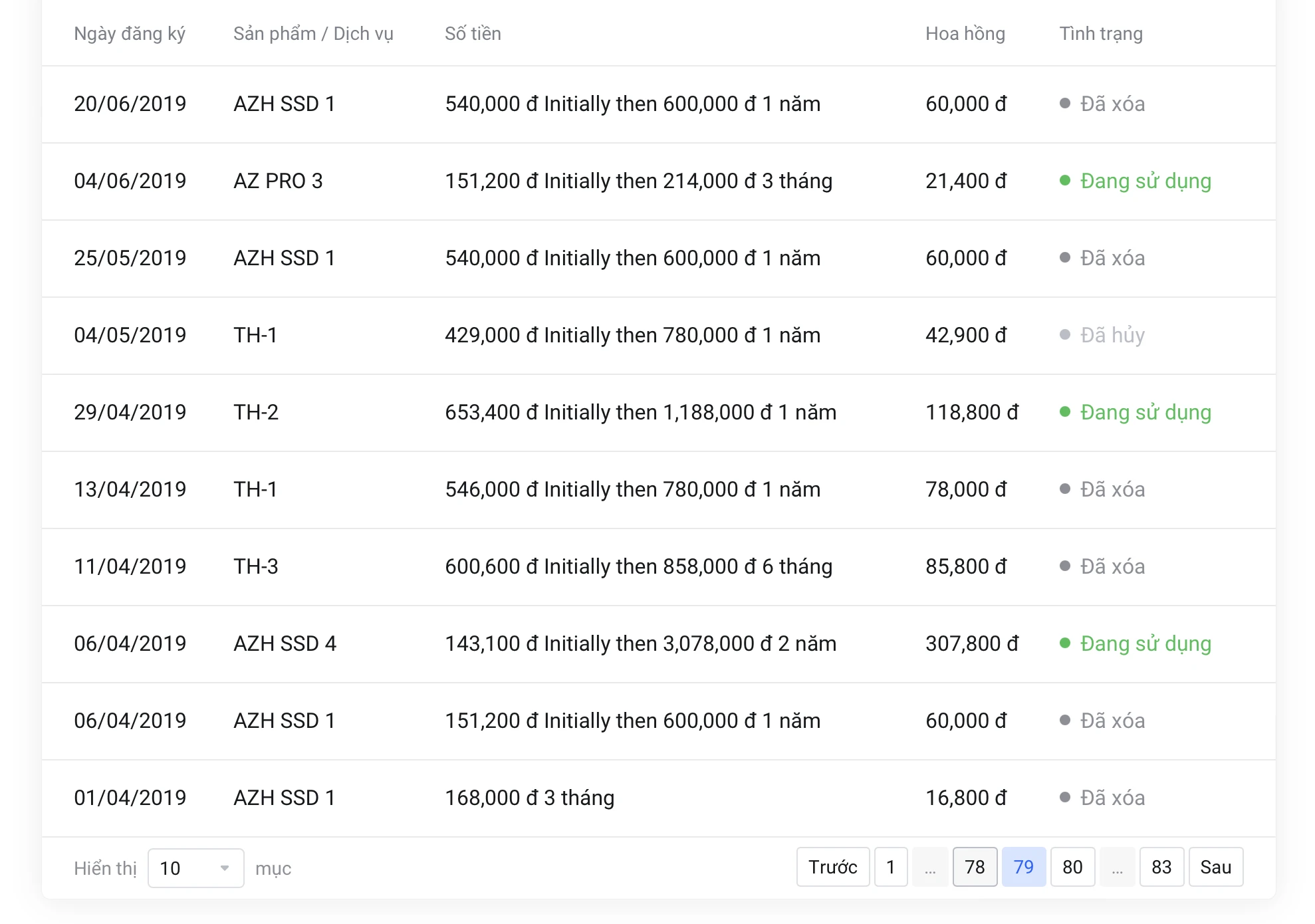This screenshot has width=1315, height=924.
Task: Click commission 16,800 đ
Action: coord(966,798)
